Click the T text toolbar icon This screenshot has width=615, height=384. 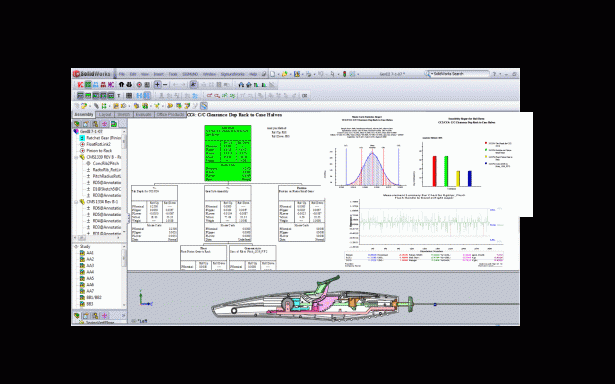point(119,95)
